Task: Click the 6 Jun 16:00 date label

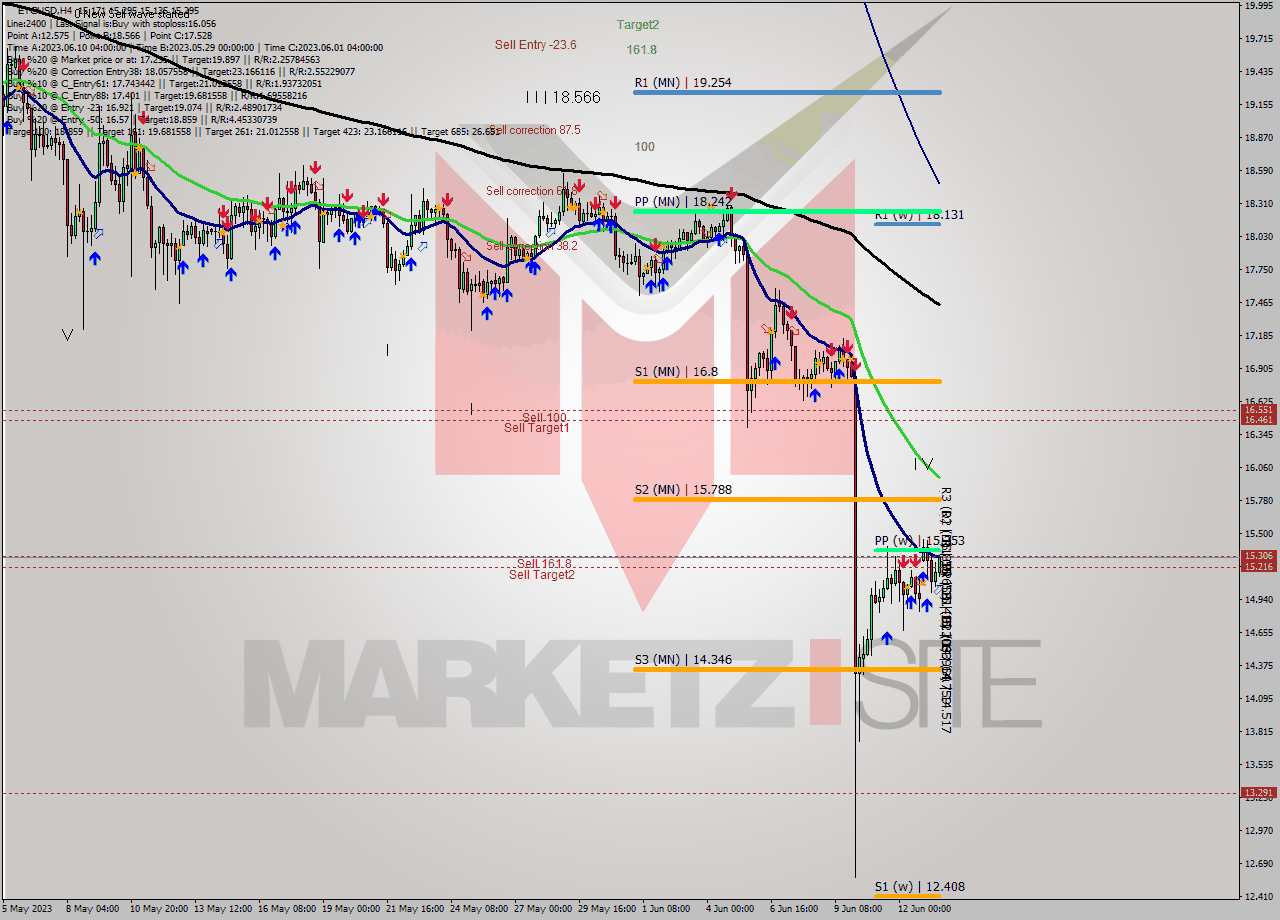Action: click(794, 910)
